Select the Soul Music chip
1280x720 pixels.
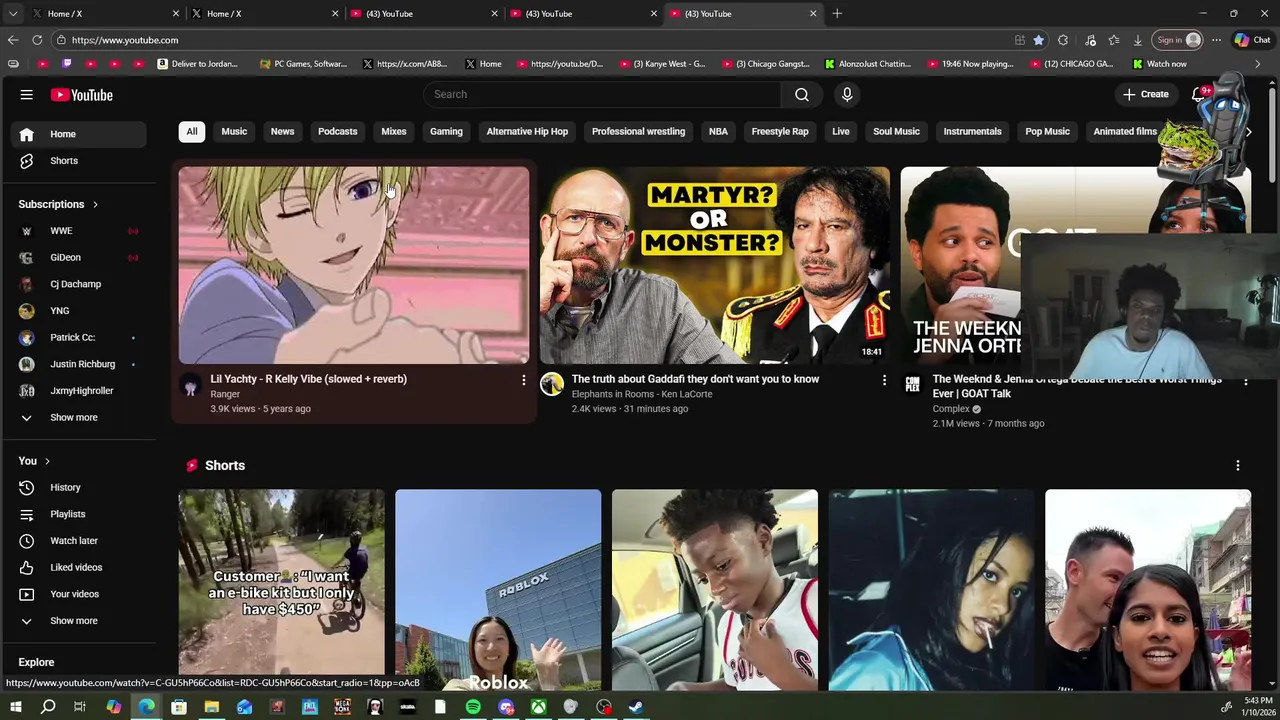coord(896,131)
